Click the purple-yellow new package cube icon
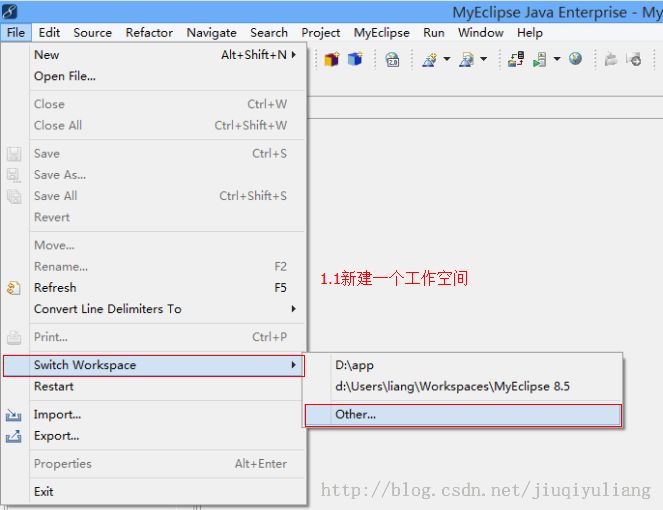 pos(332,59)
